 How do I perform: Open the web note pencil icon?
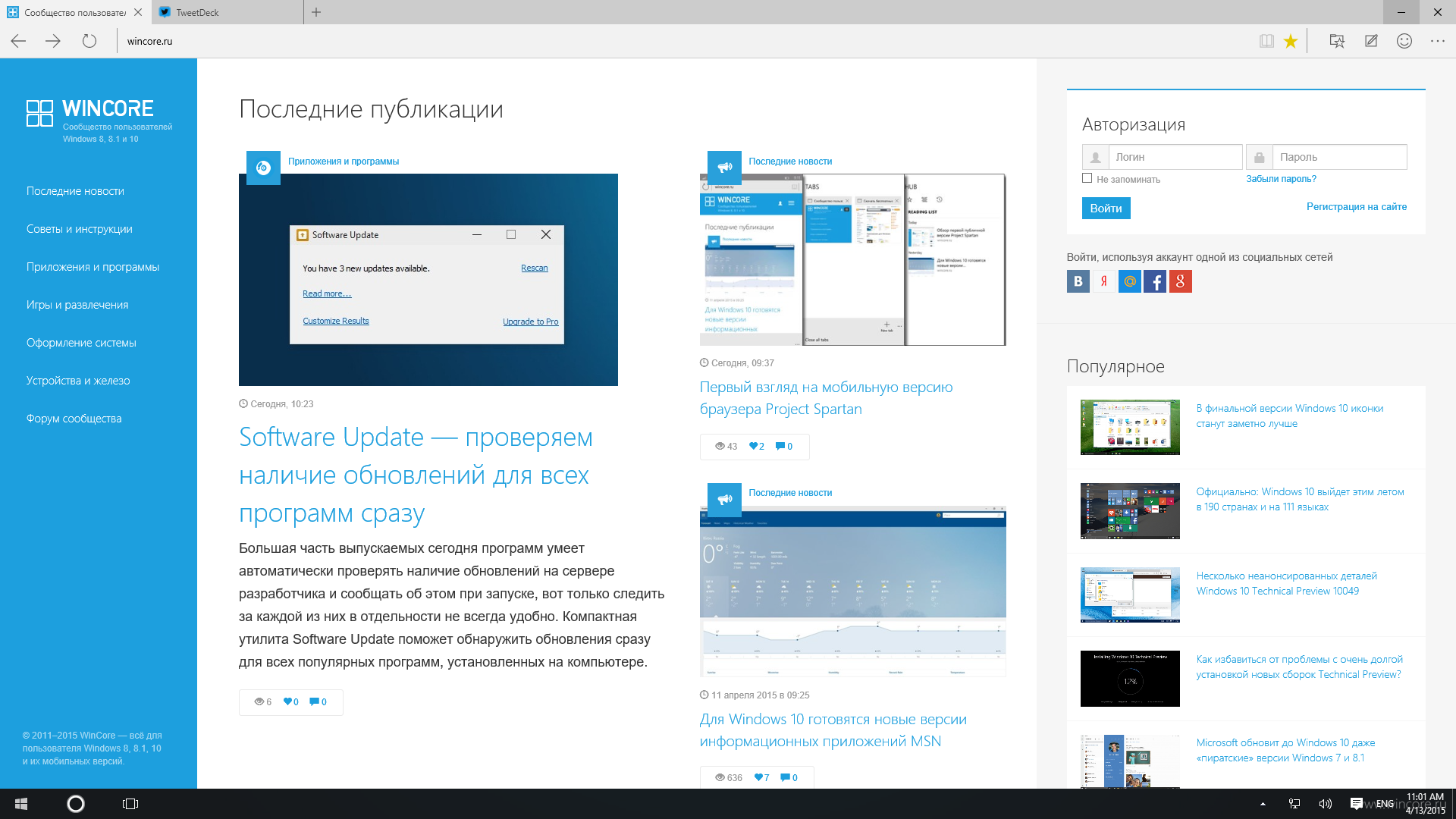[x=1371, y=41]
